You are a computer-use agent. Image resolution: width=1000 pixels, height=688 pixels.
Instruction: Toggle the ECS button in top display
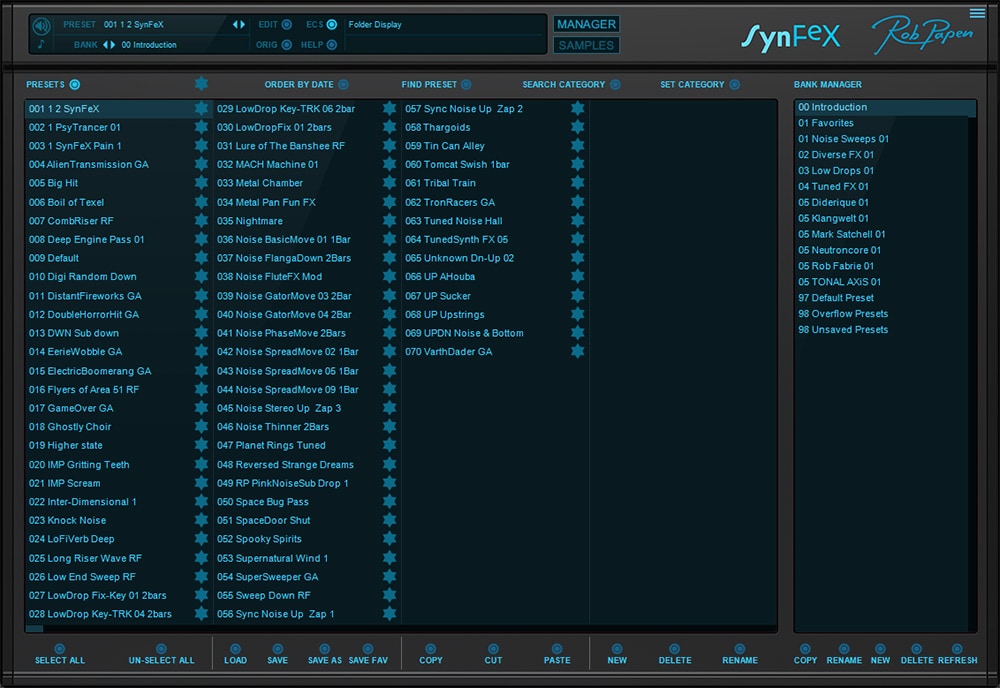tap(332, 24)
